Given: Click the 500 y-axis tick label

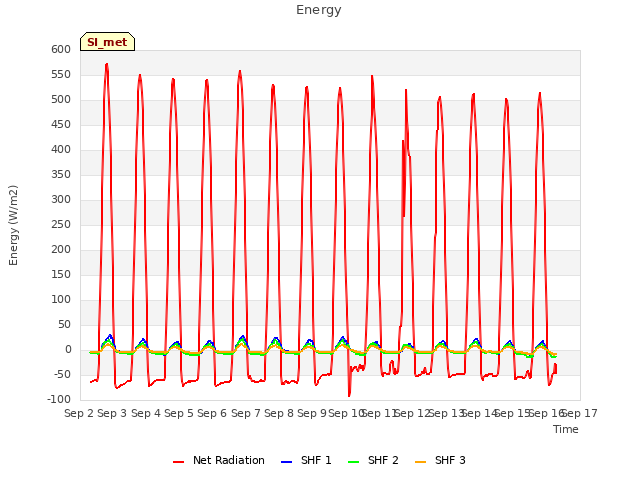Looking at the screenshot, I should (61, 100).
